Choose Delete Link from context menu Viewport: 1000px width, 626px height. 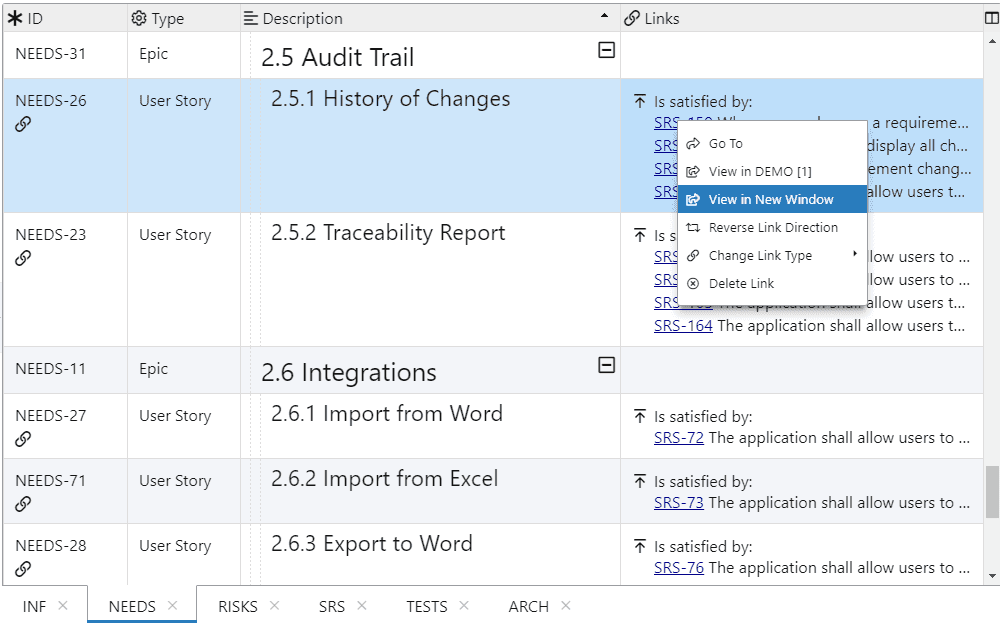741,284
